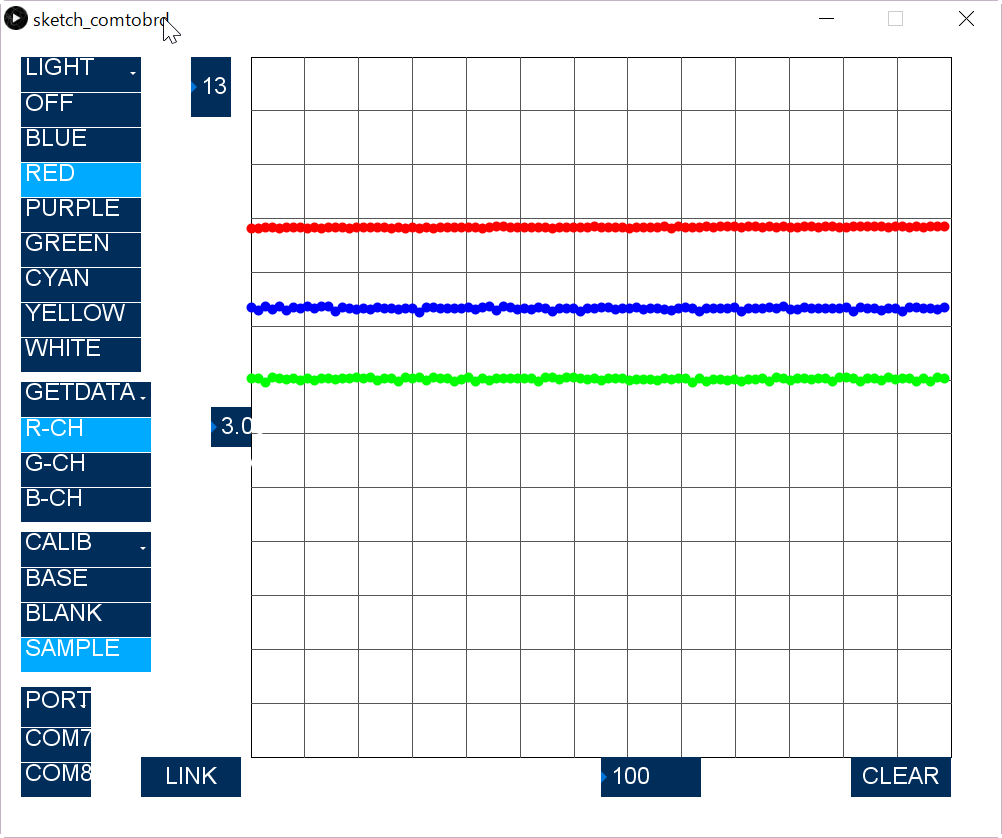Select COM8 serial port
This screenshot has width=1002, height=838.
point(56,780)
